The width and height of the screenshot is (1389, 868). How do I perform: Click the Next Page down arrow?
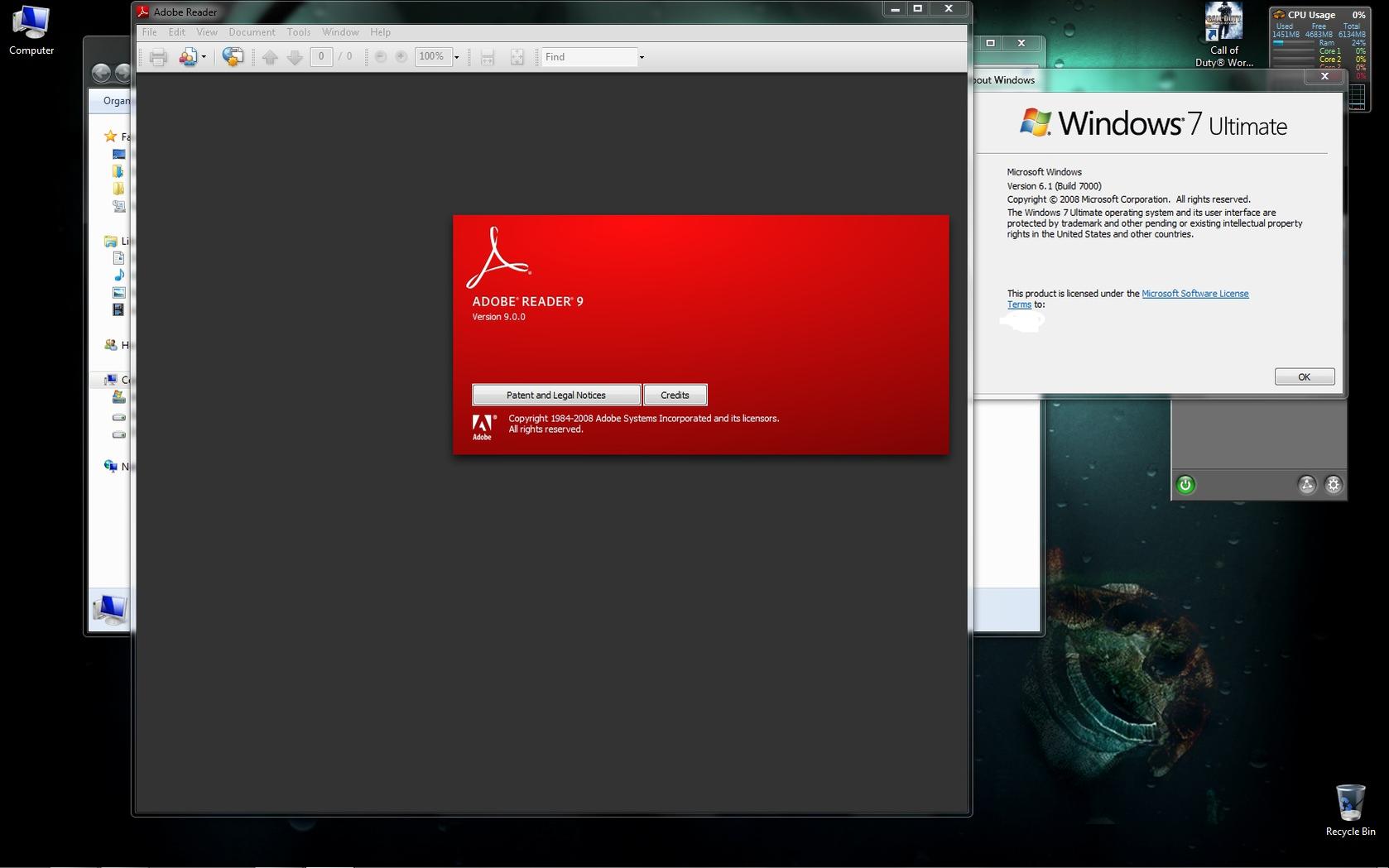coord(295,57)
